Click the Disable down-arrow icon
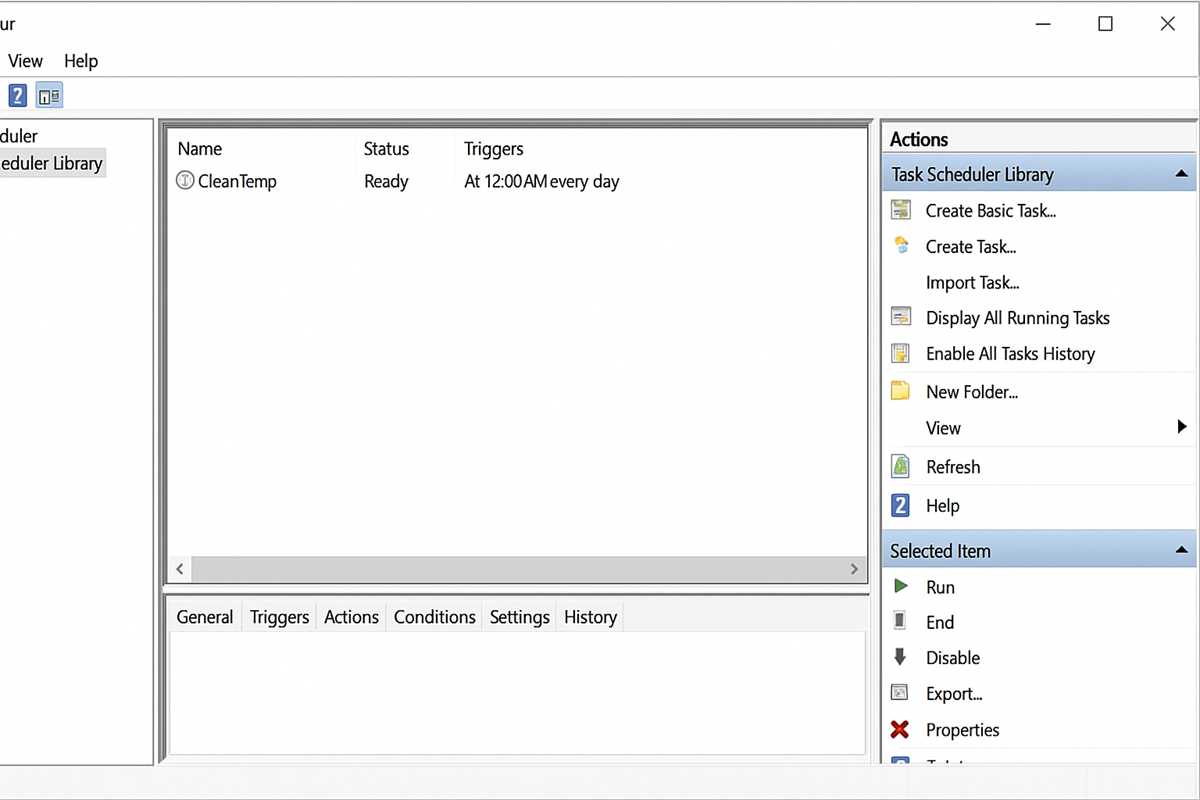 pyautogui.click(x=901, y=658)
